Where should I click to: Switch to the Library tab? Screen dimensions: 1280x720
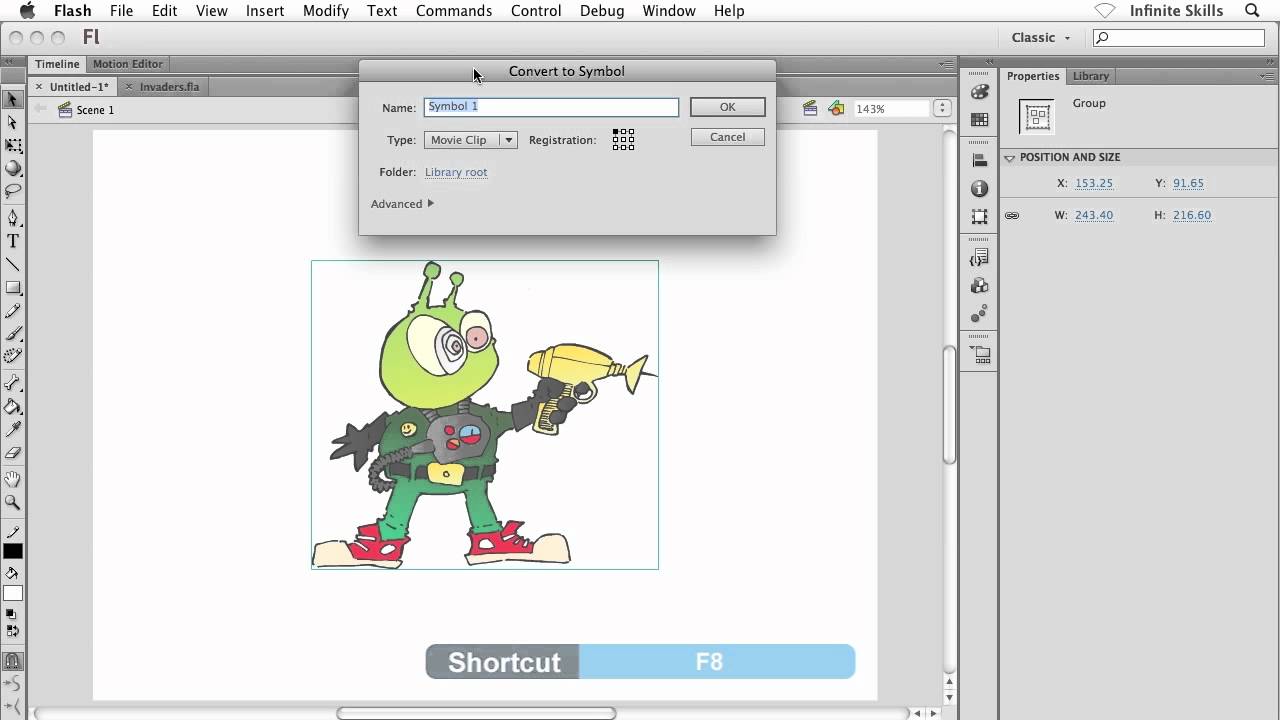pyautogui.click(x=1090, y=76)
